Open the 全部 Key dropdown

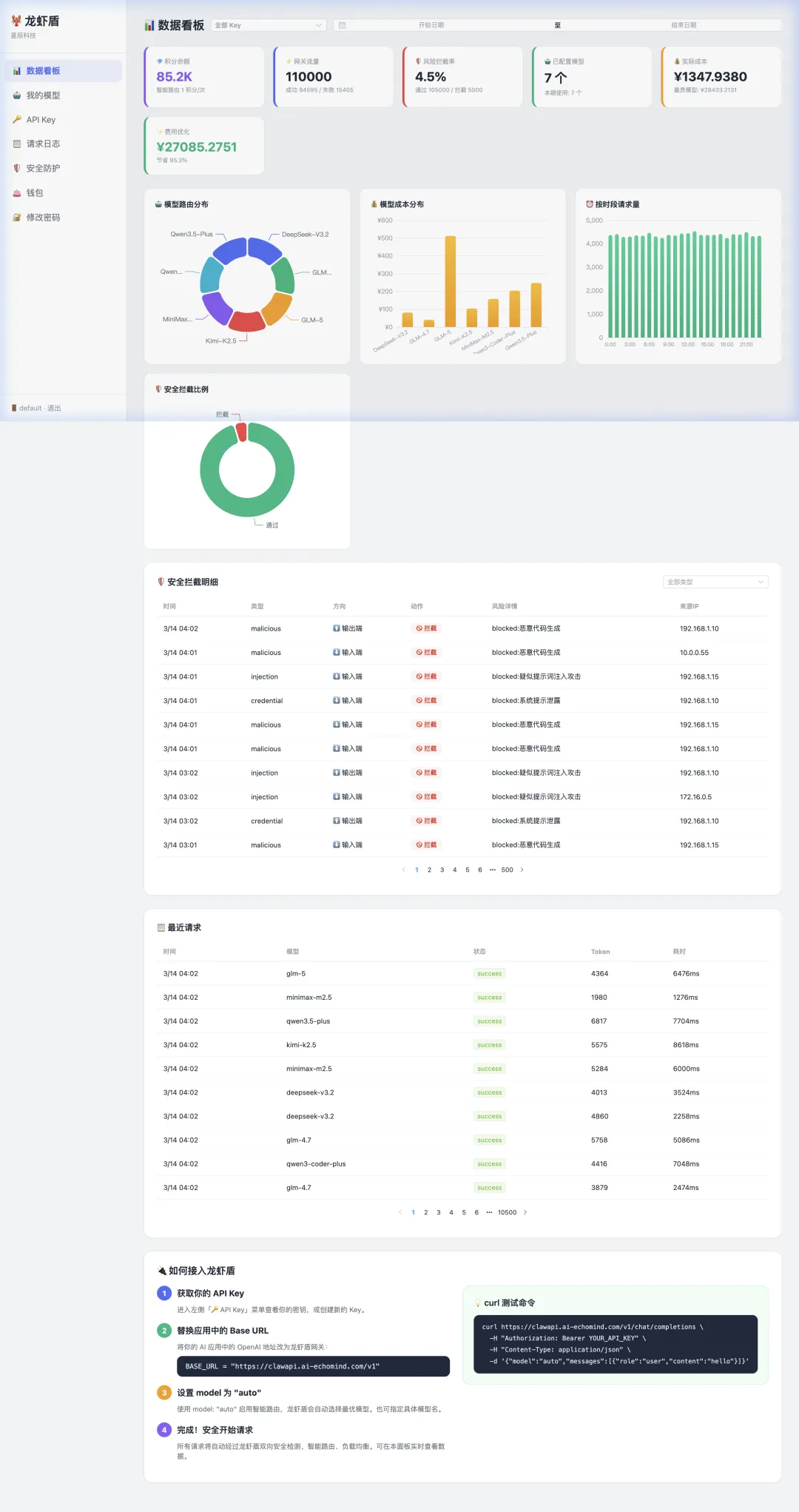(269, 25)
